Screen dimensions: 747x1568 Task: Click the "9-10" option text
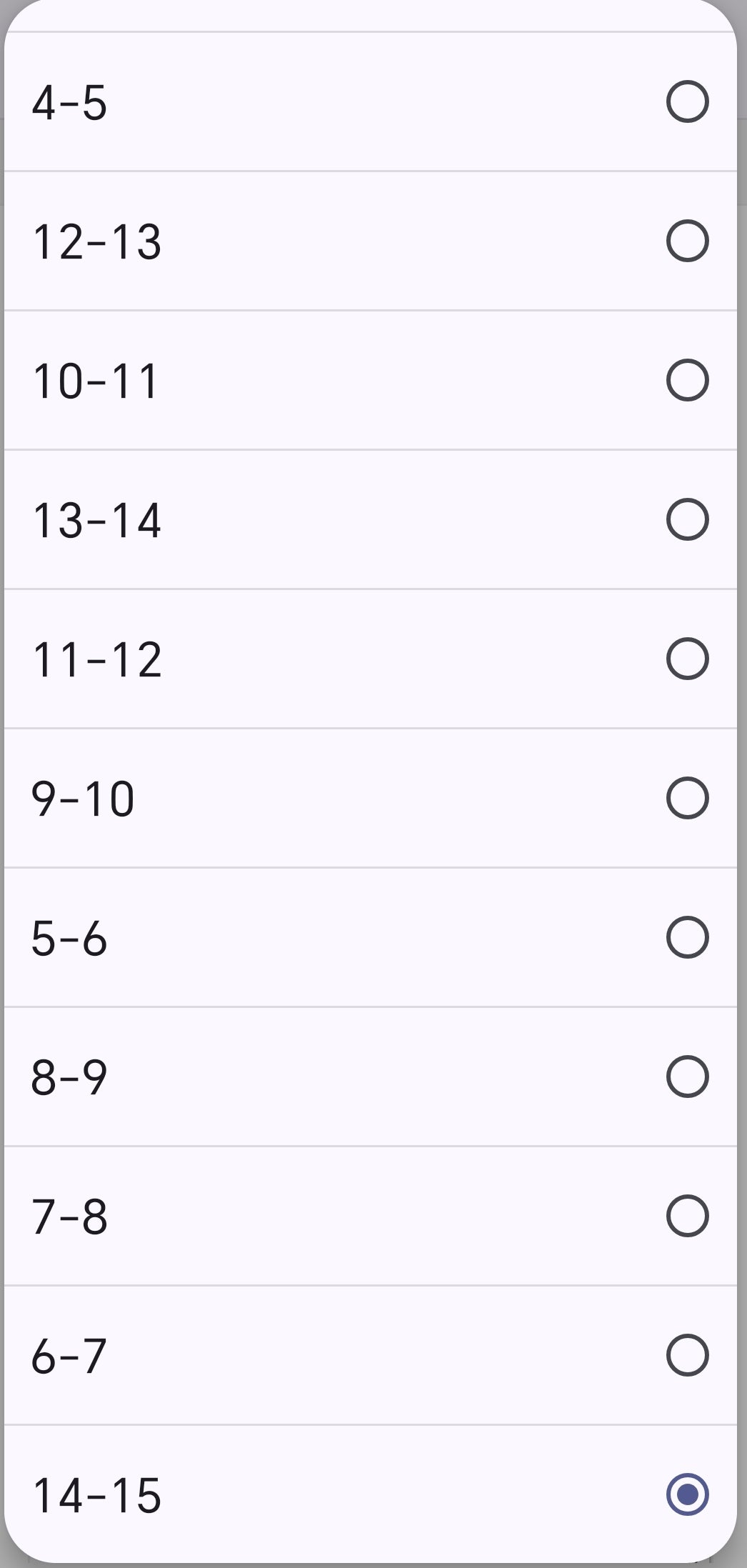[83, 799]
